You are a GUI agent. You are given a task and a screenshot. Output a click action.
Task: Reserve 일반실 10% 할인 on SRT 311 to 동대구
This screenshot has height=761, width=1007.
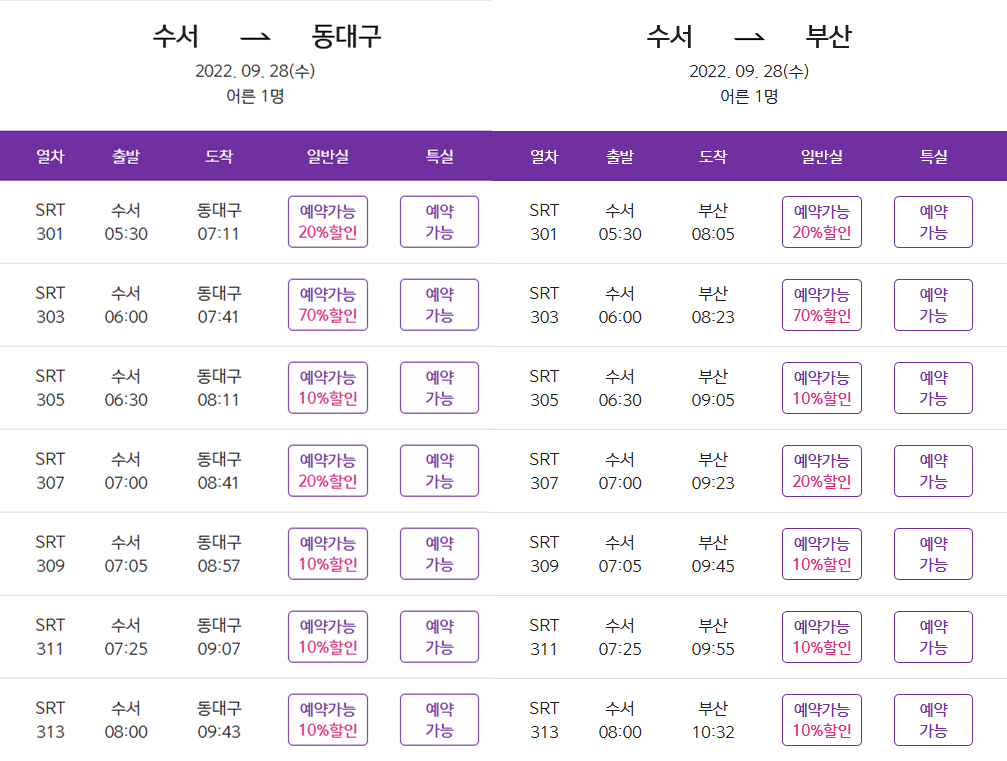click(327, 636)
